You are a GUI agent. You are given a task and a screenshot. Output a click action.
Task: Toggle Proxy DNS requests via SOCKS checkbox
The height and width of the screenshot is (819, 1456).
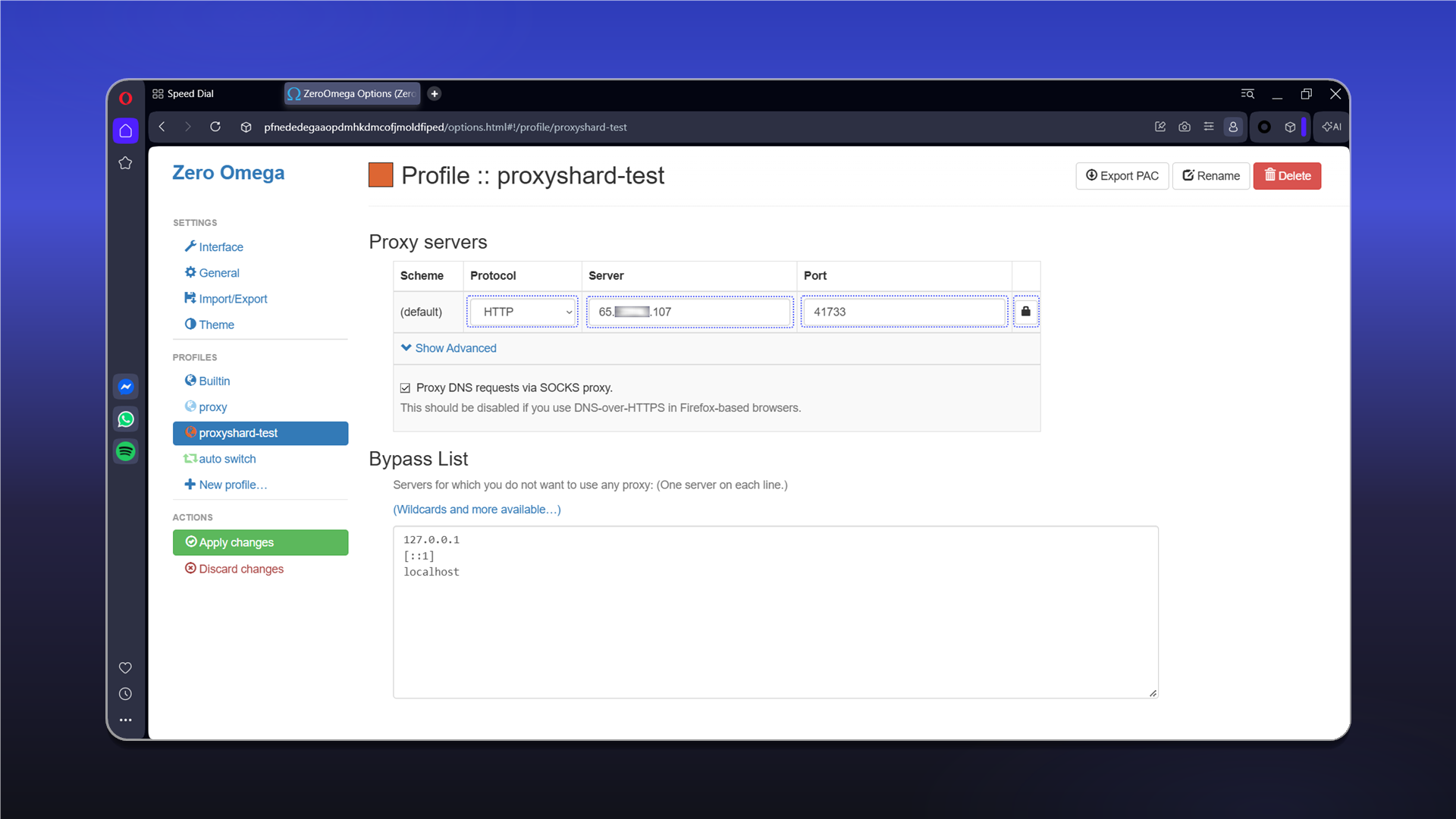(406, 388)
